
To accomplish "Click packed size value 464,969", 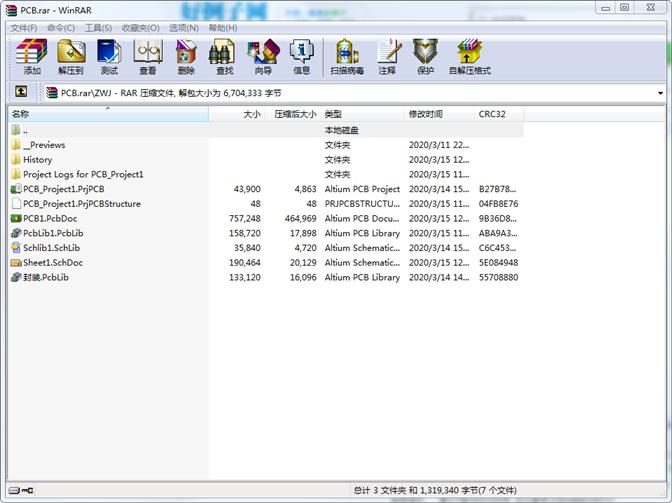I will tap(300, 219).
